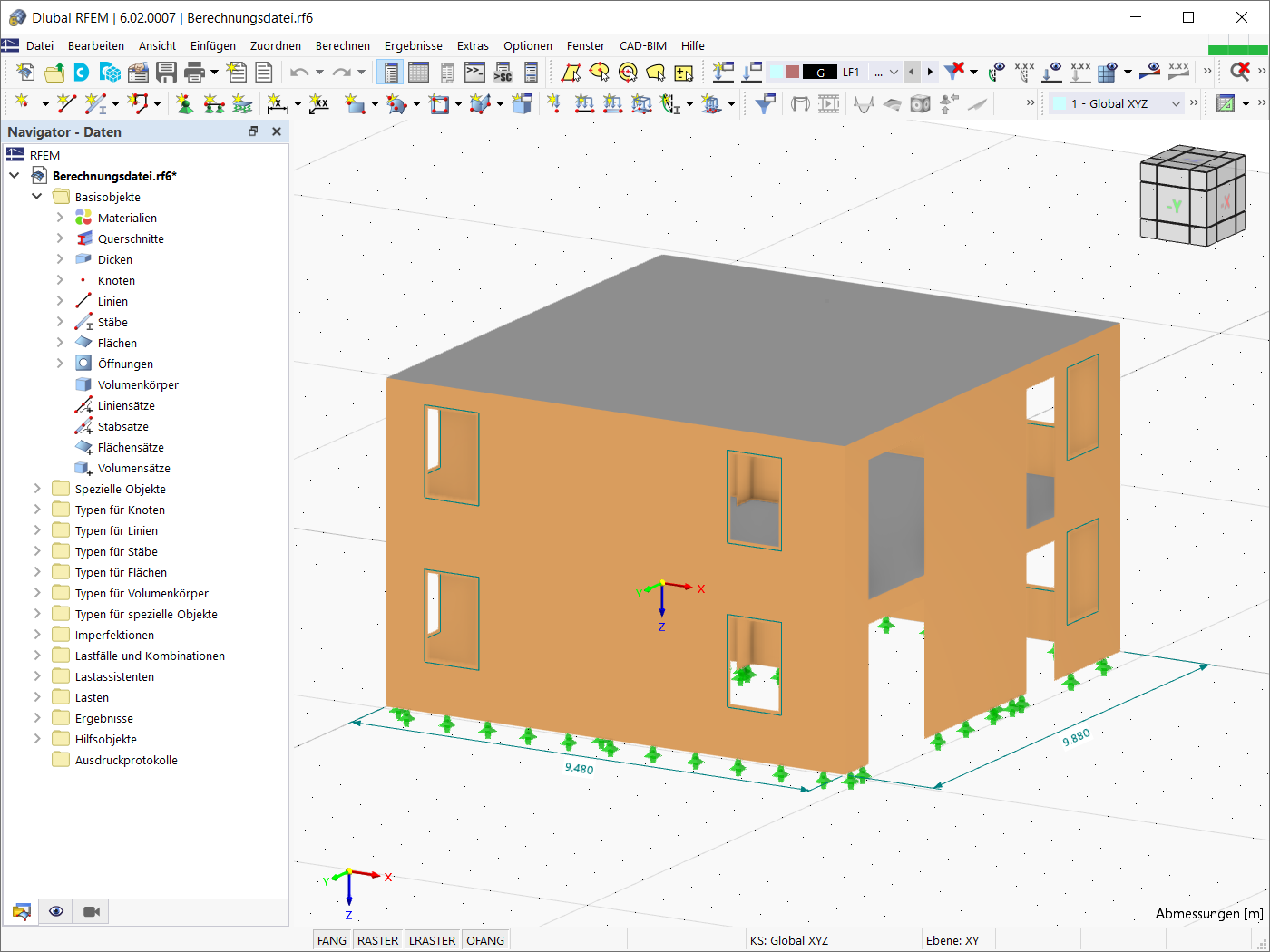Select the new line tool
Viewport: 1270px width, 952px height.
click(65, 103)
